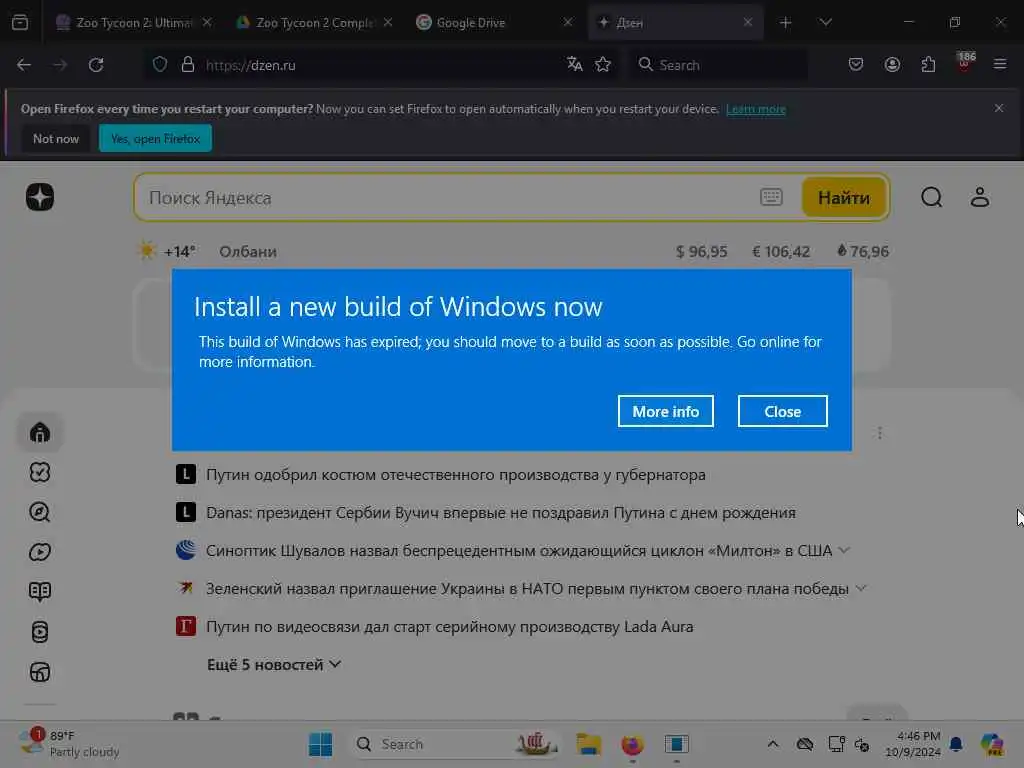Open the clock showing 4:46 PM
Screen dimensions: 1024x768
click(912, 744)
